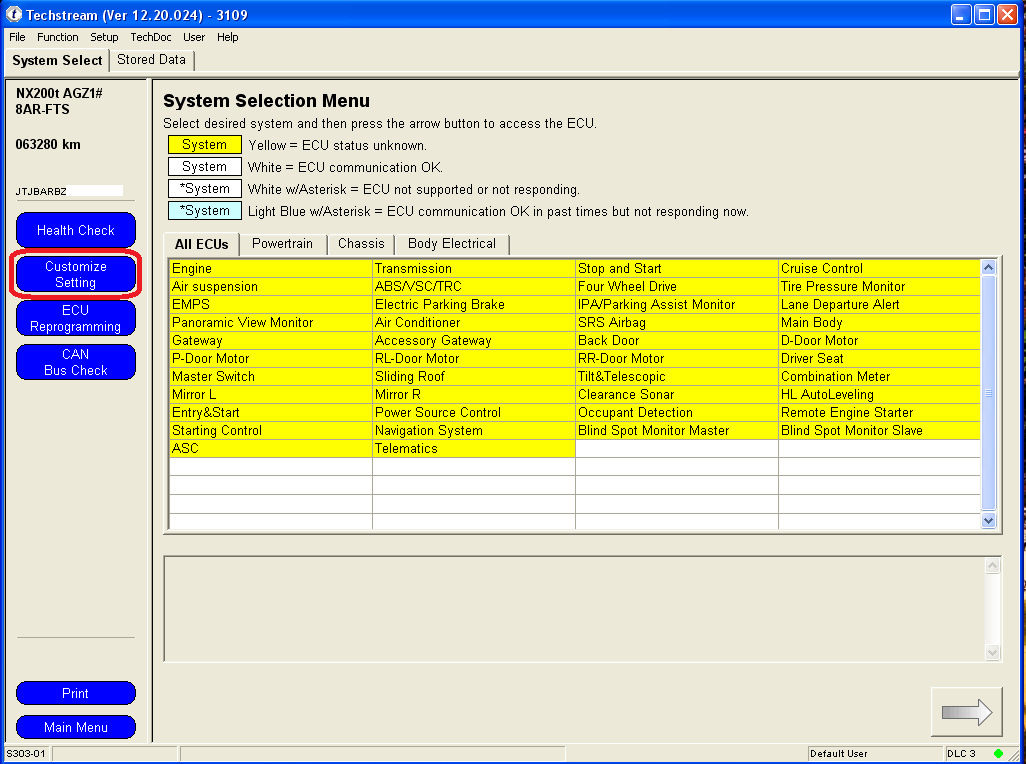
Task: Select the Clearance Sonar system
Action: coord(677,394)
